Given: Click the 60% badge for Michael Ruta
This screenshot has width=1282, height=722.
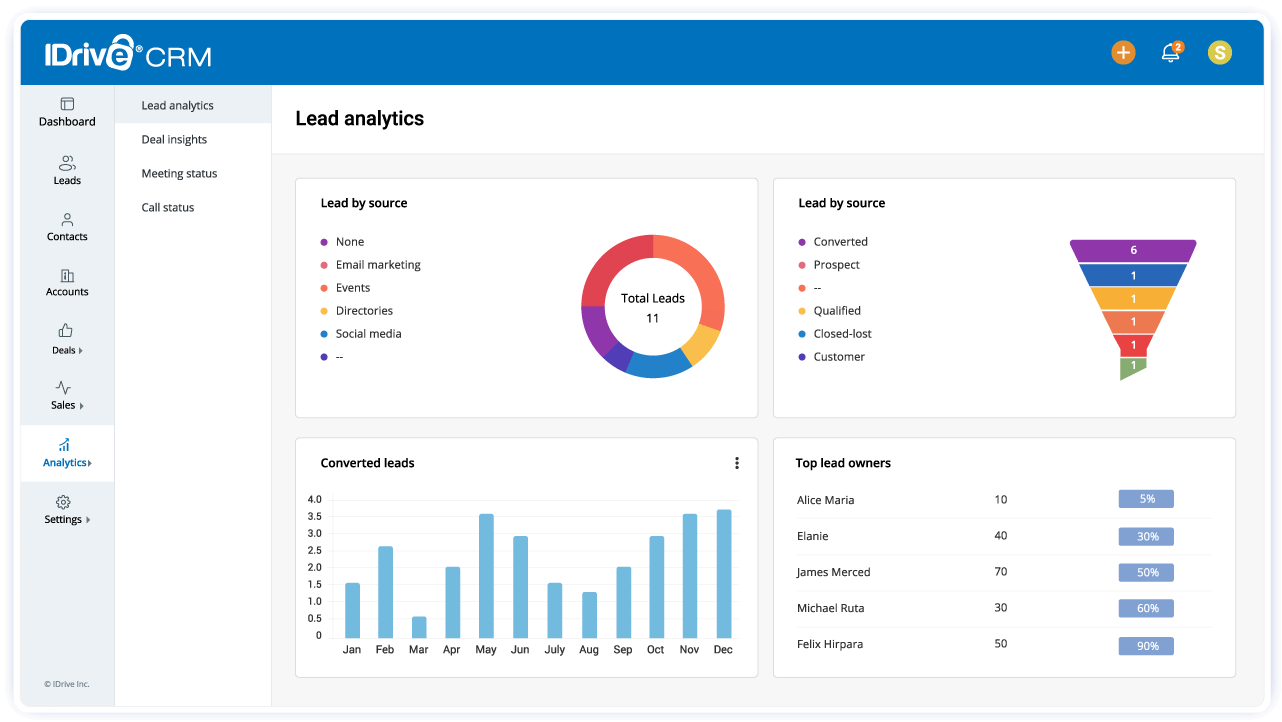Looking at the screenshot, I should coord(1146,608).
